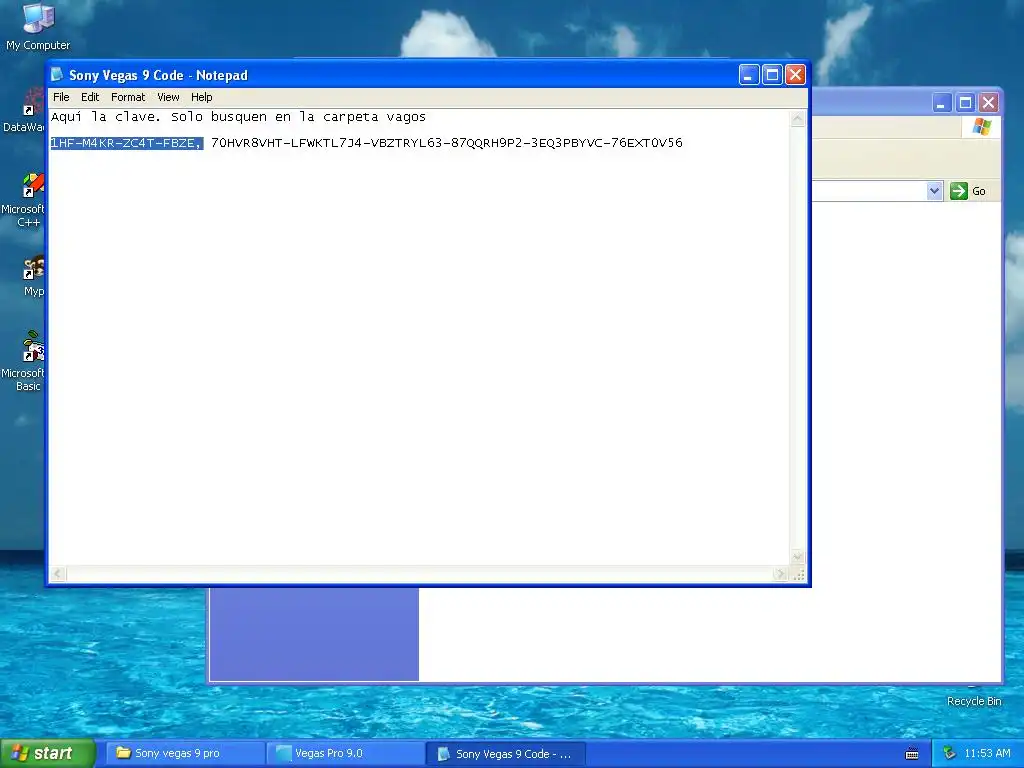Click the long activation code starting with 70HVR8VHT
Viewport: 1024px width, 768px height.
pos(447,143)
